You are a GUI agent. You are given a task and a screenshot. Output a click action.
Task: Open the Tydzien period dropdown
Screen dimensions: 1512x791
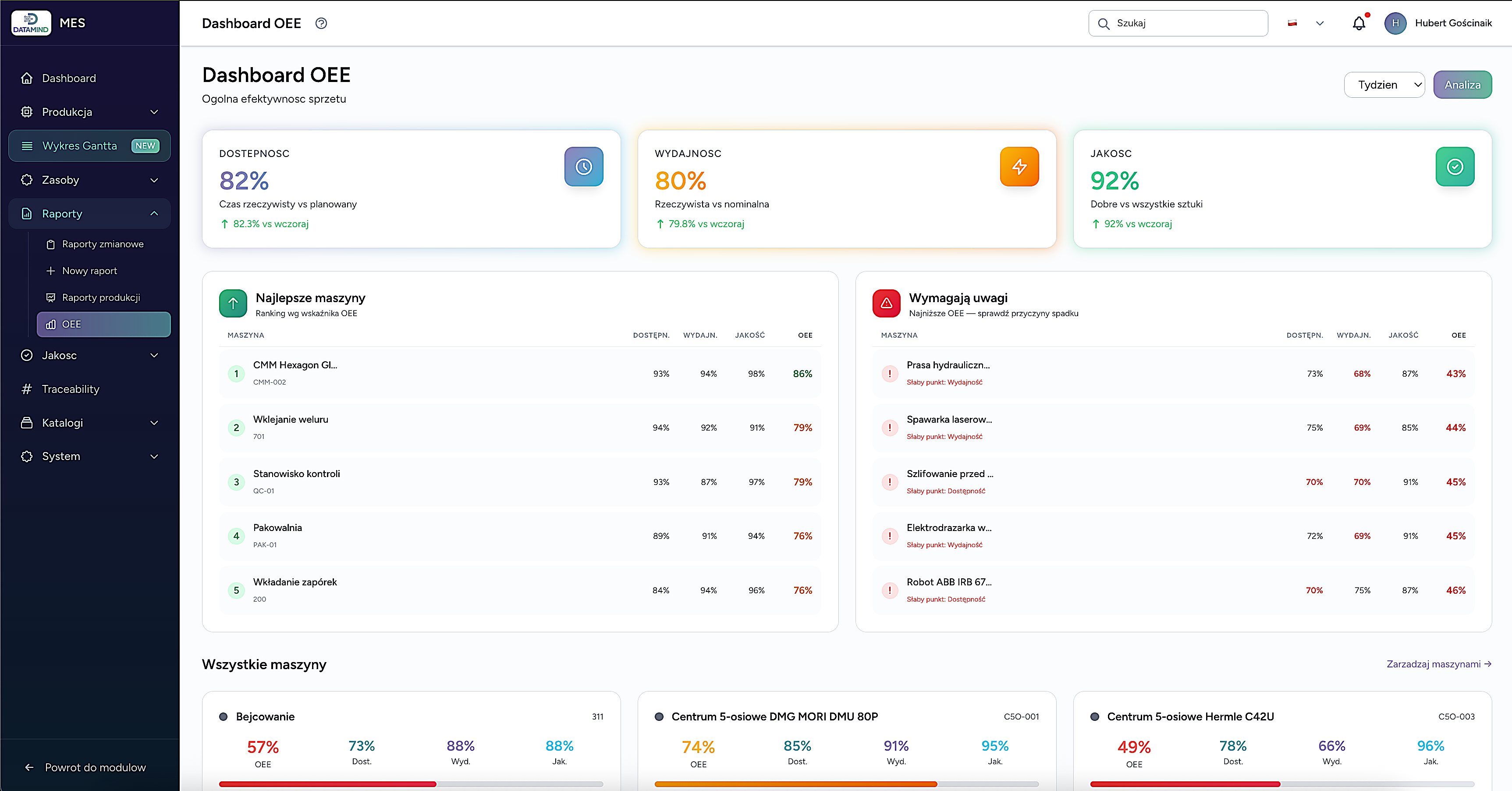(1384, 85)
